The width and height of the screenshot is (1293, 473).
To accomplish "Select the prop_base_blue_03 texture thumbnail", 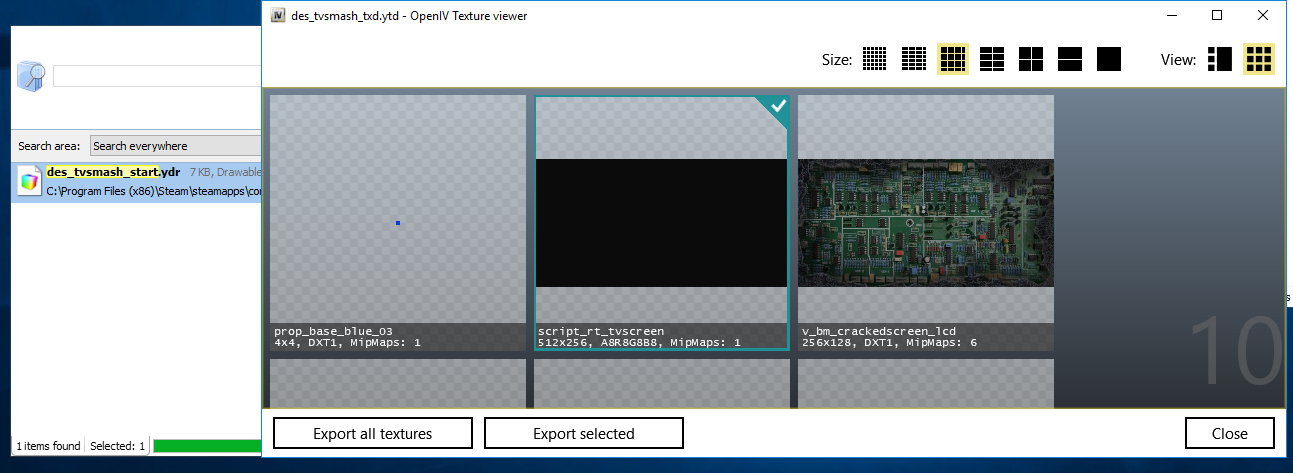I will click(x=398, y=222).
